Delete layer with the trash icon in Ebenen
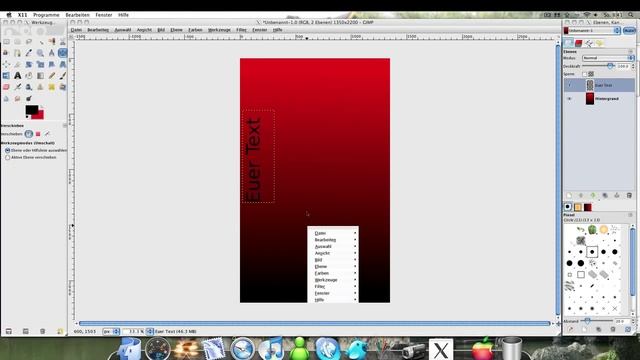Image resolution: width=640 pixels, height=360 pixels. pyautogui.click(x=629, y=196)
